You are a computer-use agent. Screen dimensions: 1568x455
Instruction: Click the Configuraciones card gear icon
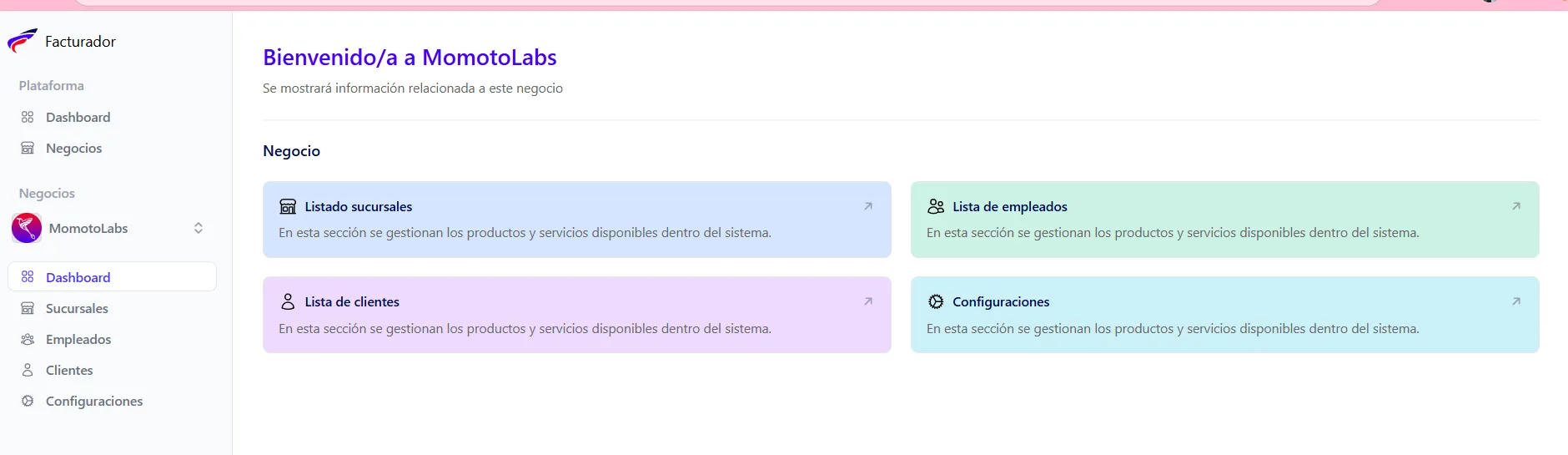[x=936, y=301]
